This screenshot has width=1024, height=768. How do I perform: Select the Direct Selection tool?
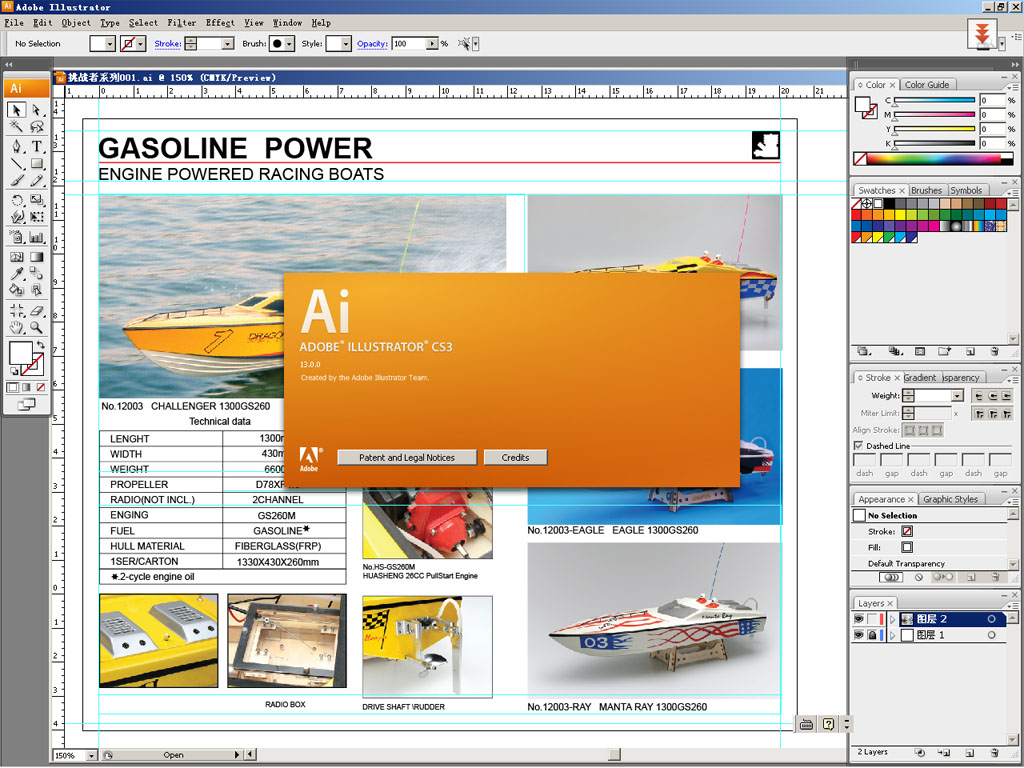(37, 109)
